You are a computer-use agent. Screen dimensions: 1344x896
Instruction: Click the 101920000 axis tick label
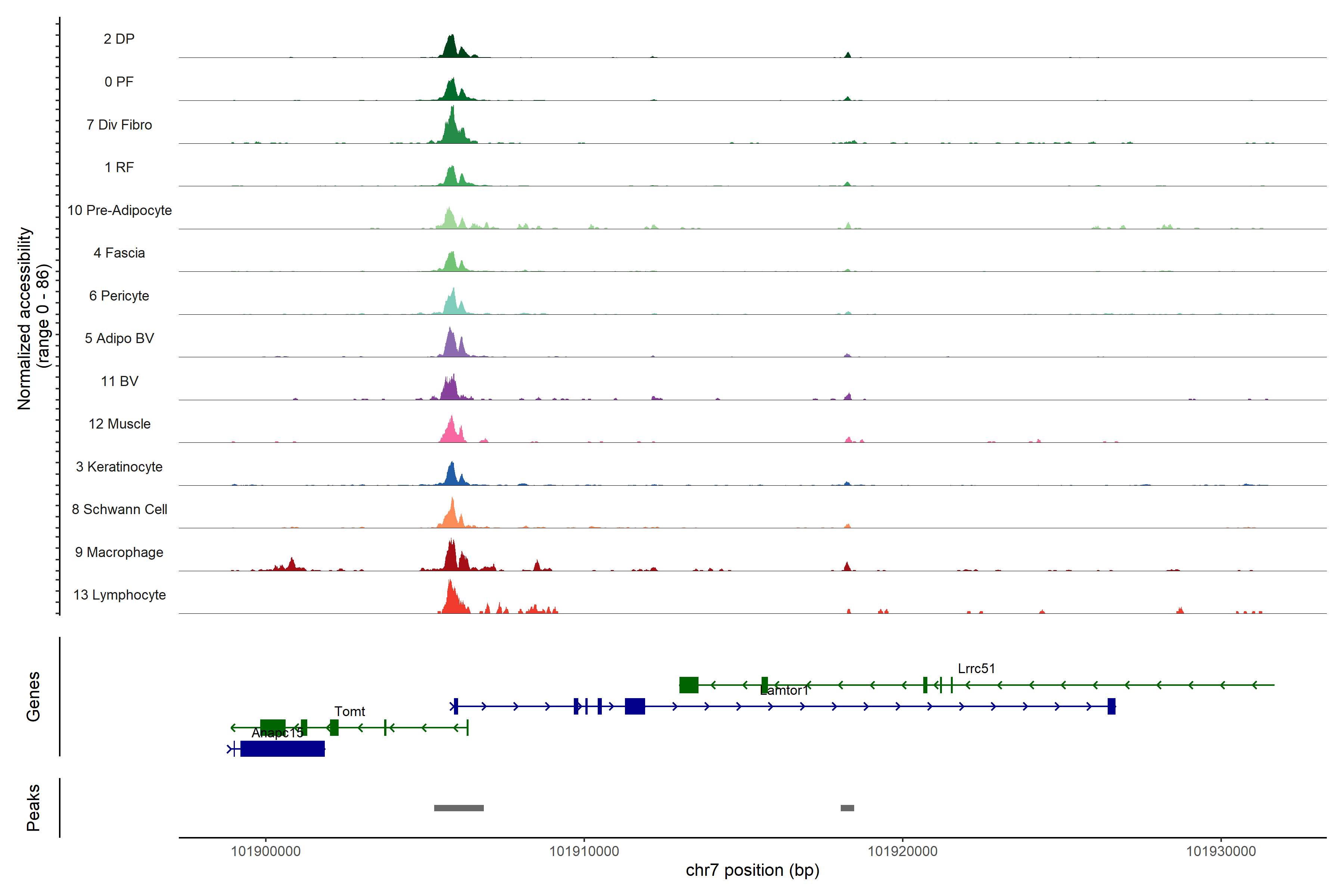902,852
